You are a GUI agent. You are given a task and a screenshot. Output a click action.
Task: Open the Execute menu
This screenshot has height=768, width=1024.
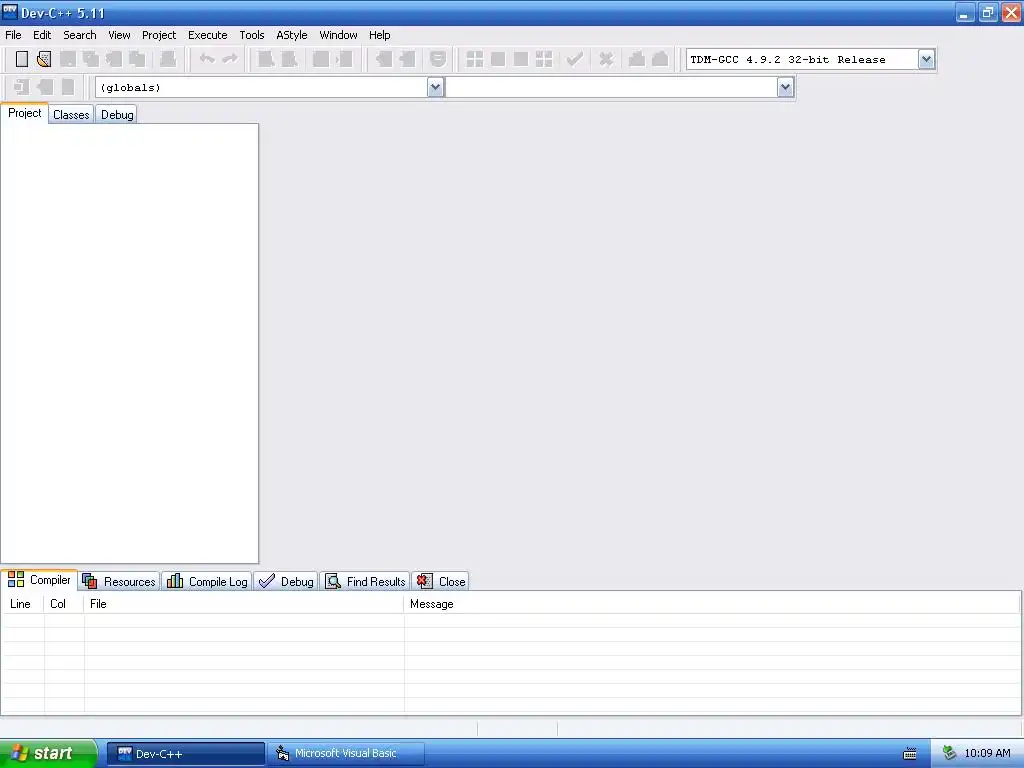tap(208, 35)
